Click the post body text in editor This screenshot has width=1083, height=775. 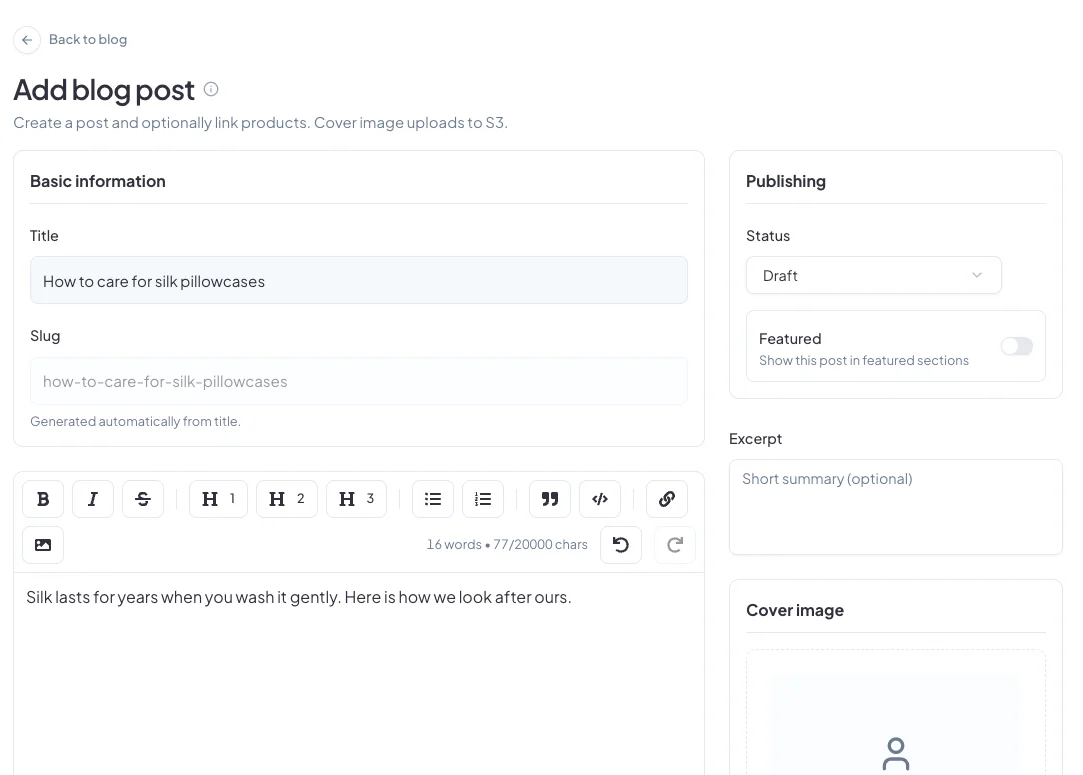299,597
